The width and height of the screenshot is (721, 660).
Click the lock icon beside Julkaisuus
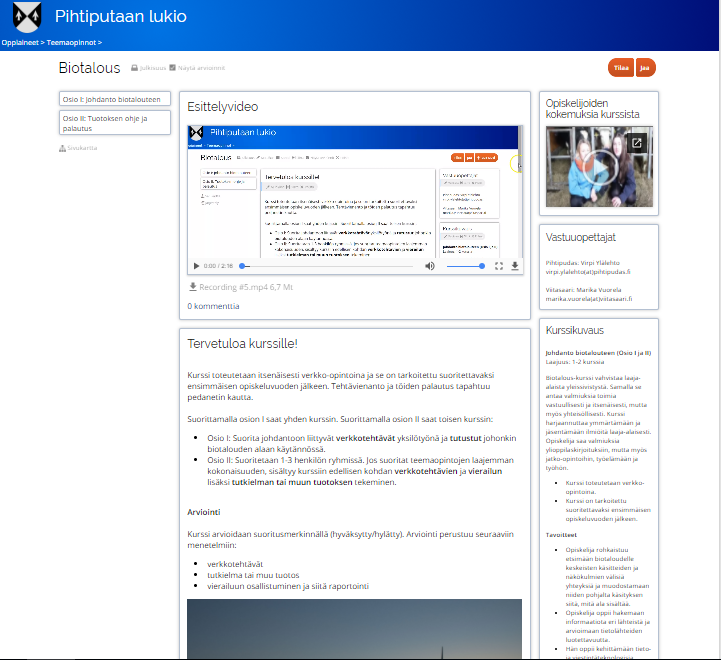(x=134, y=68)
